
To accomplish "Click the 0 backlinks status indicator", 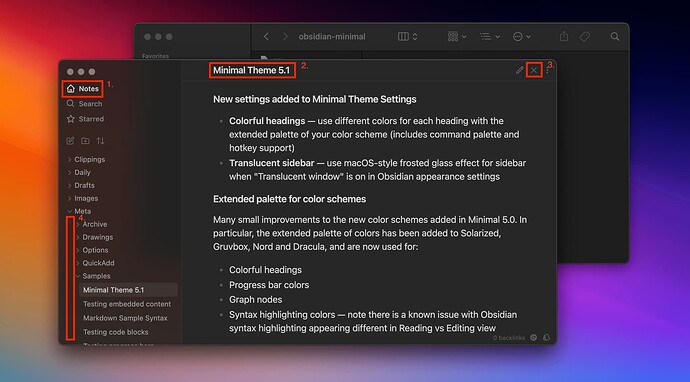I will point(509,338).
